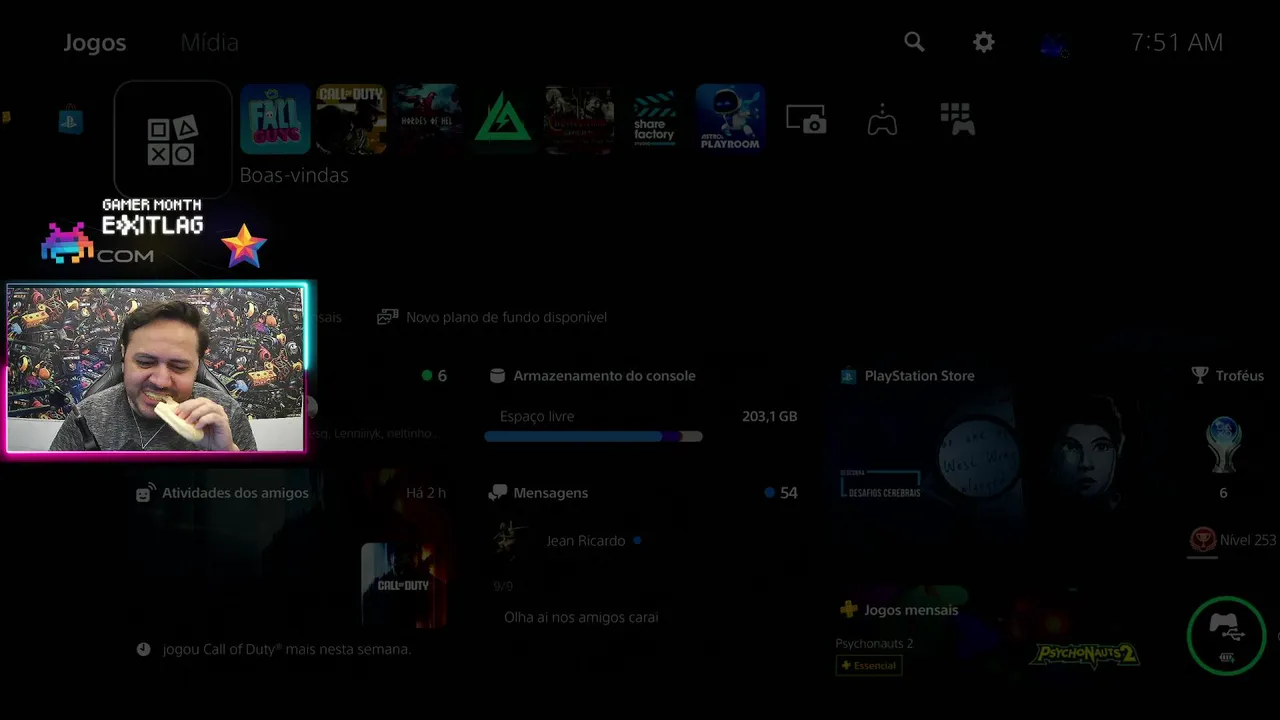
Task: Open the Game Library grid icon
Action: 957,119
